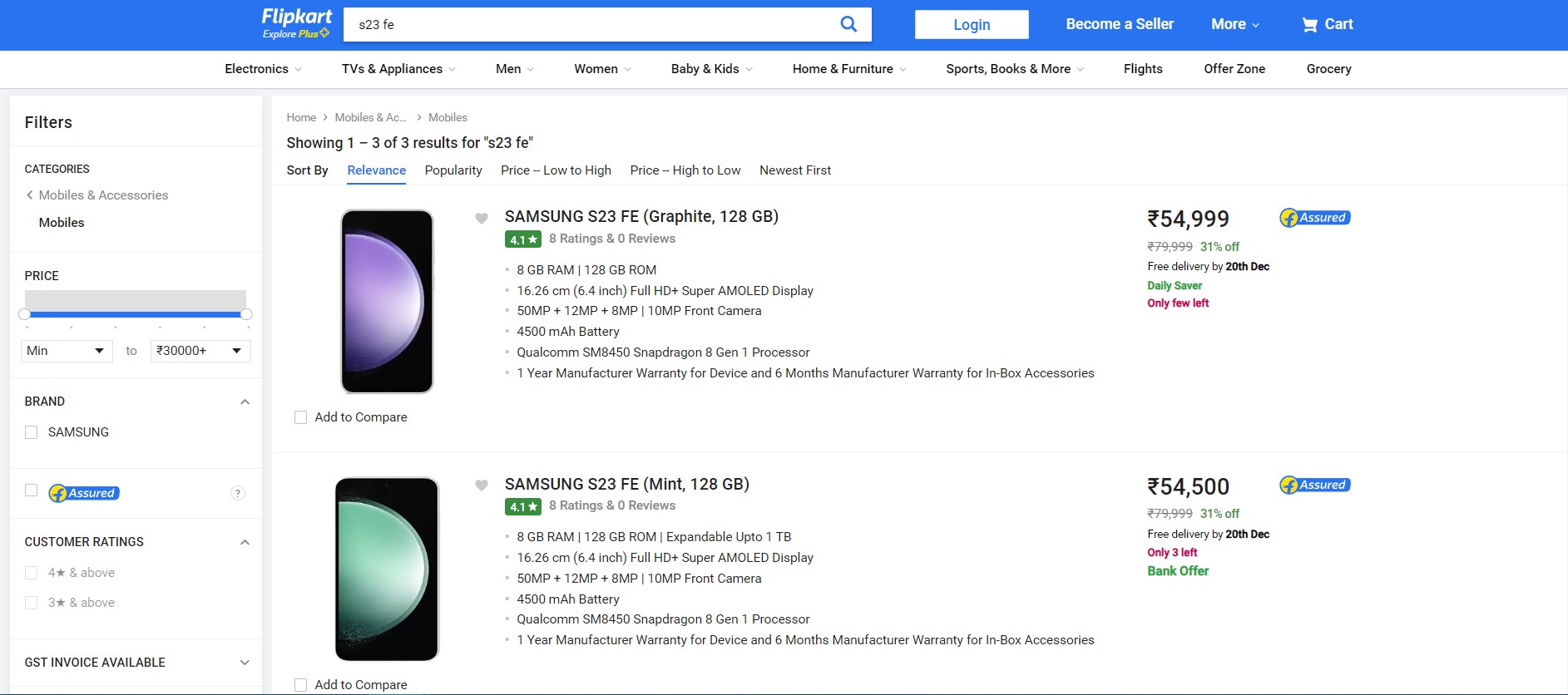Image resolution: width=1568 pixels, height=695 pixels.
Task: Click the search magnifier icon
Action: pyautogui.click(x=848, y=24)
